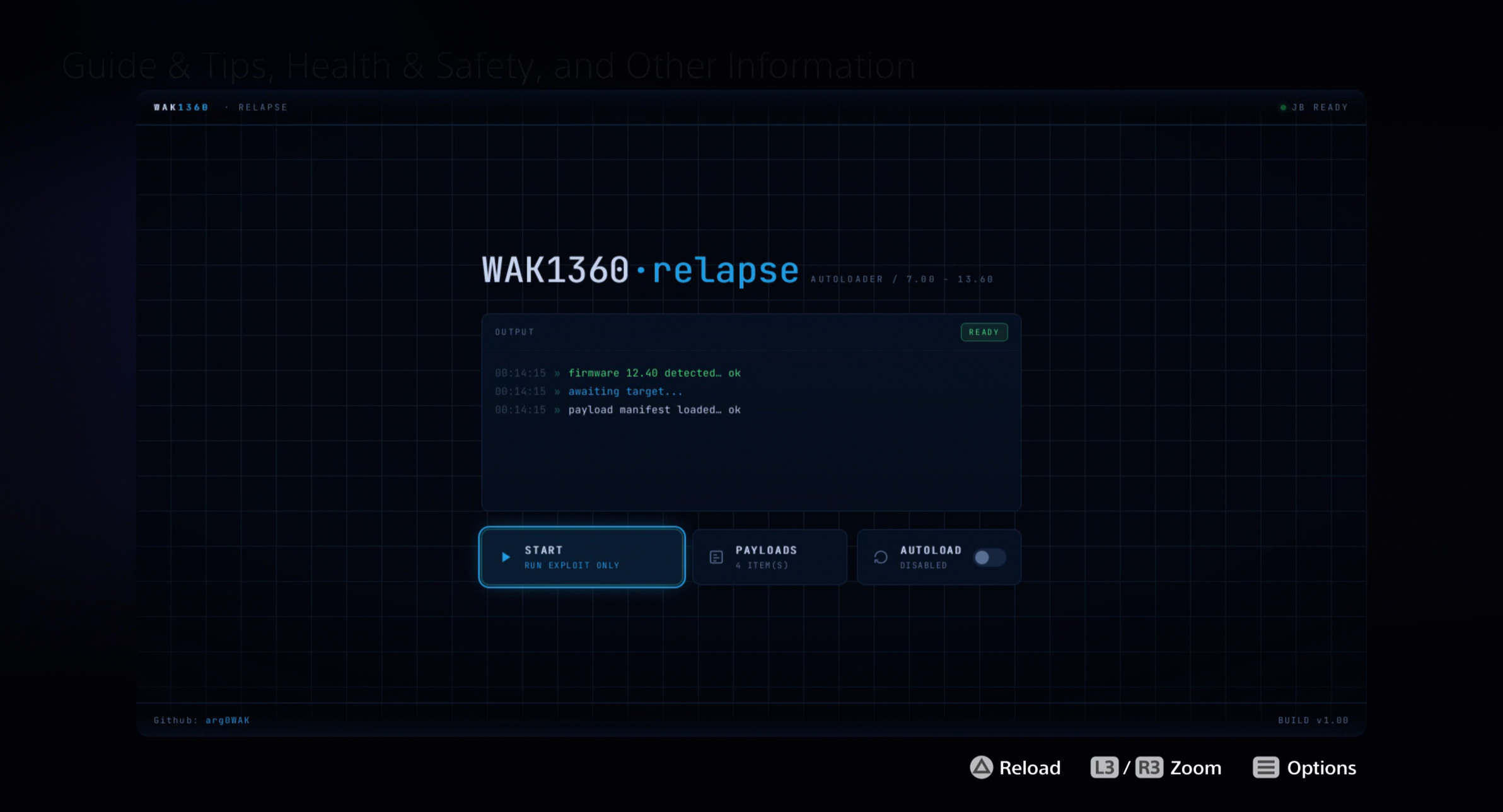The height and width of the screenshot is (812, 1503).
Task: Click the payloads list icon
Action: (716, 557)
